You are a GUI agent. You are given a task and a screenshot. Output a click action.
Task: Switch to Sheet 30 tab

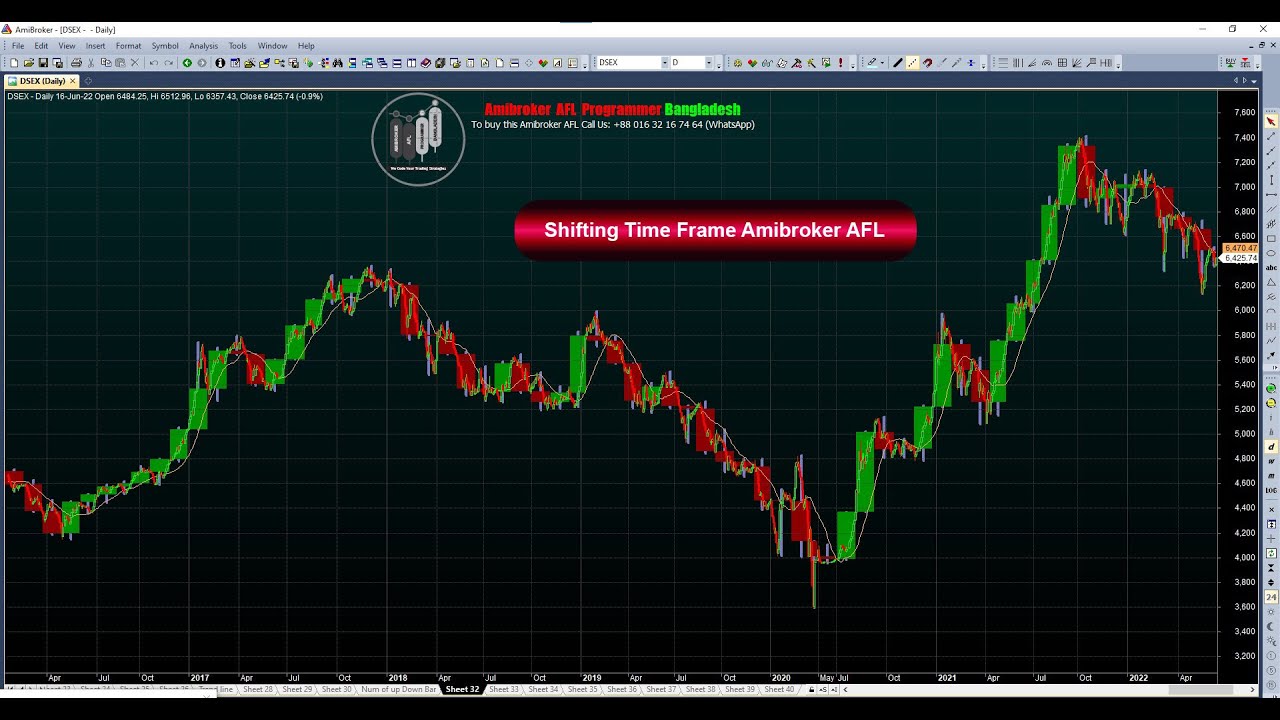point(336,689)
